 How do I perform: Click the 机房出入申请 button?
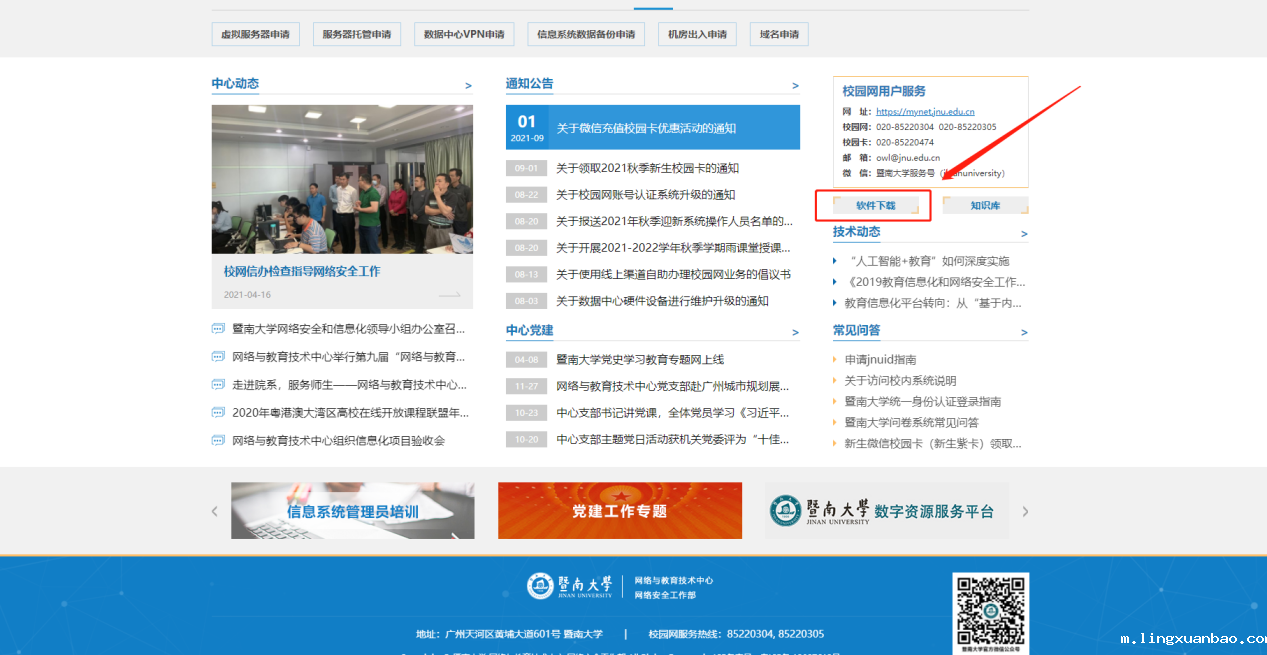click(697, 34)
